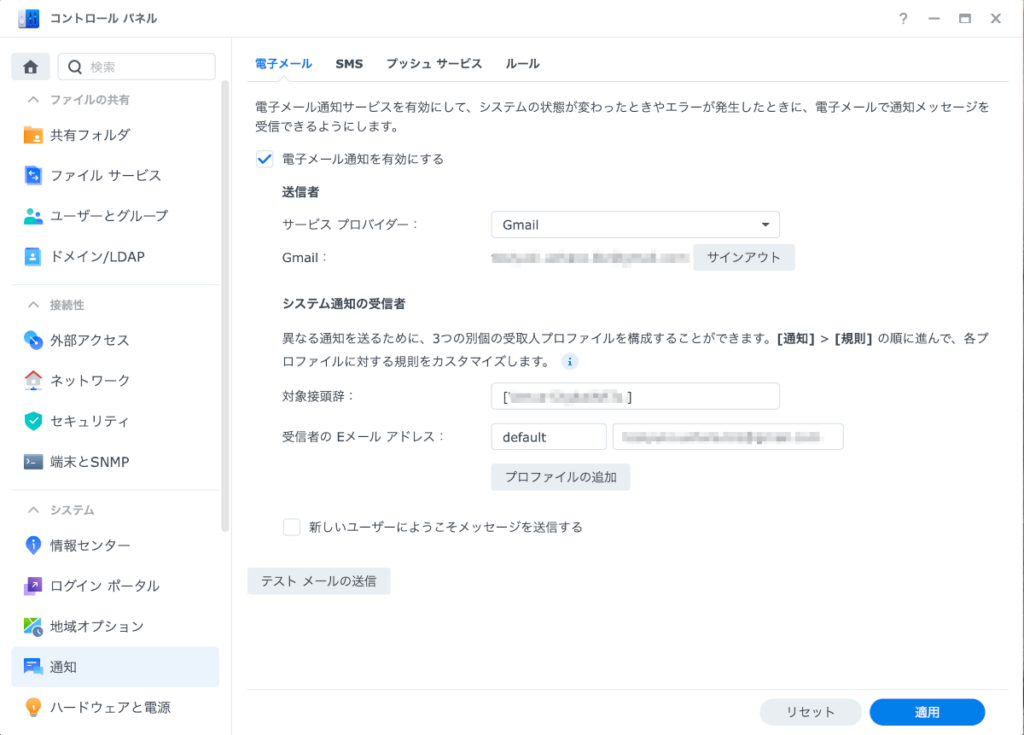
Task: Click the blue info tooltip icon
Action: coord(570,361)
